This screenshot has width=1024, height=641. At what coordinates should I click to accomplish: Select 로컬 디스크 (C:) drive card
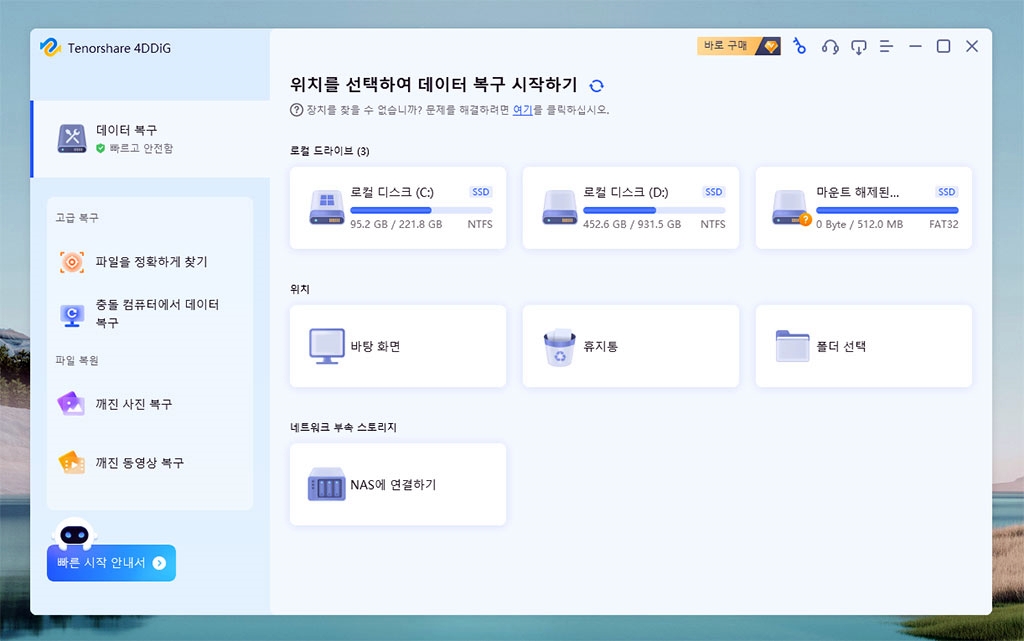[x=398, y=208]
